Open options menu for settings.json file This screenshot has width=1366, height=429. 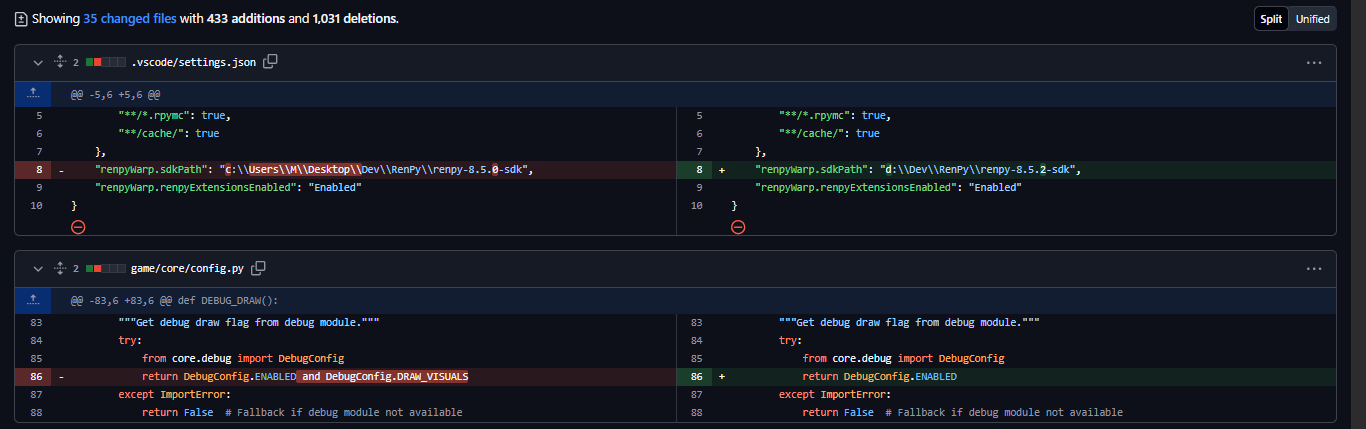point(1314,62)
